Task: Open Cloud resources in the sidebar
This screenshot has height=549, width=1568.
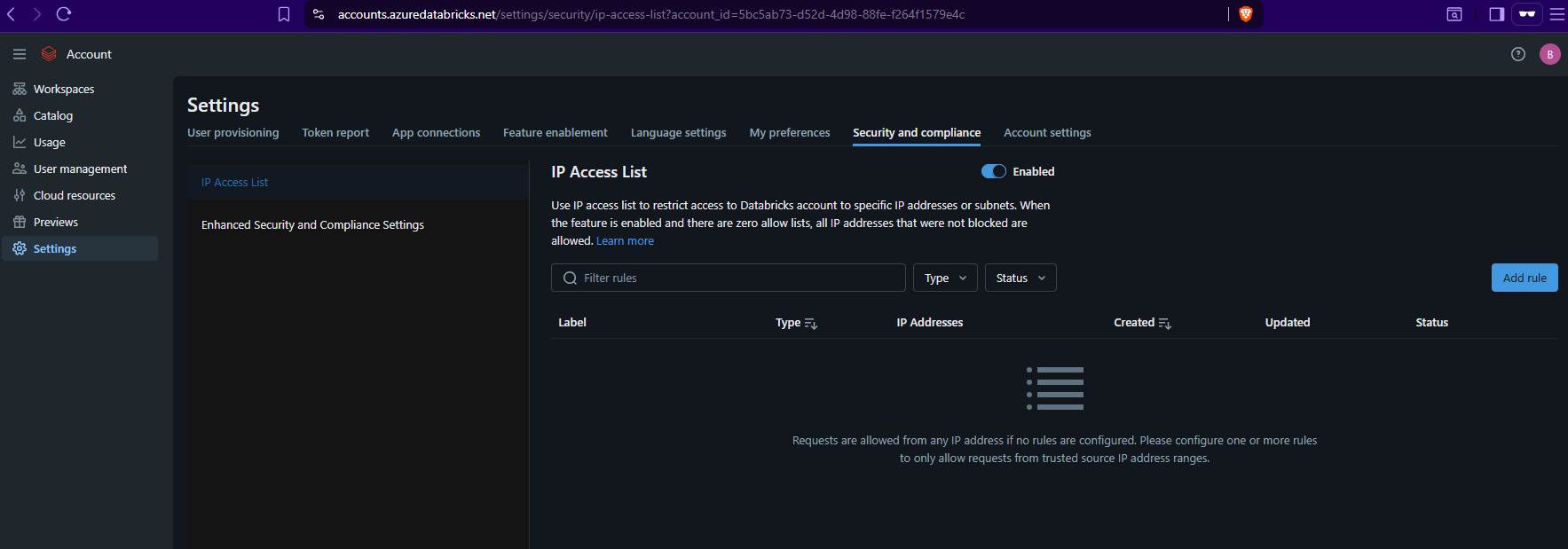Action: (80, 195)
